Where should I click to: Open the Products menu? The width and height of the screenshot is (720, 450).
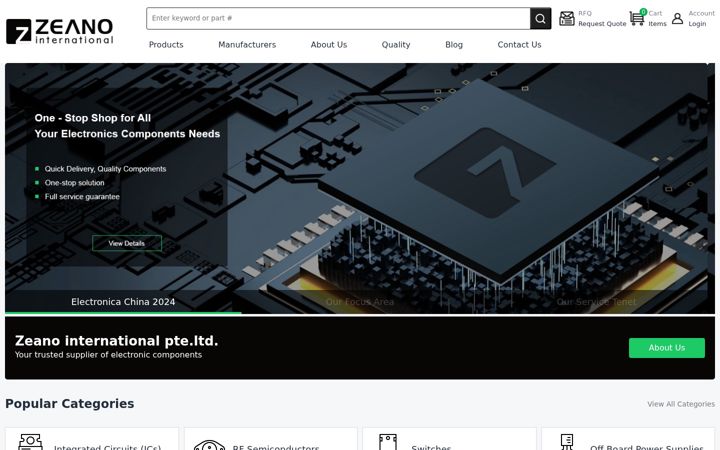[x=166, y=45]
